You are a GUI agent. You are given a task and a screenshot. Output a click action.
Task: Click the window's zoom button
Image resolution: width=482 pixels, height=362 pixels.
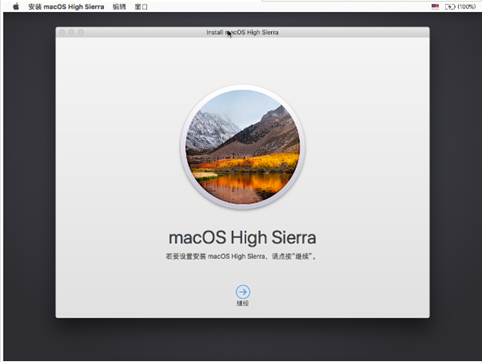81,32
